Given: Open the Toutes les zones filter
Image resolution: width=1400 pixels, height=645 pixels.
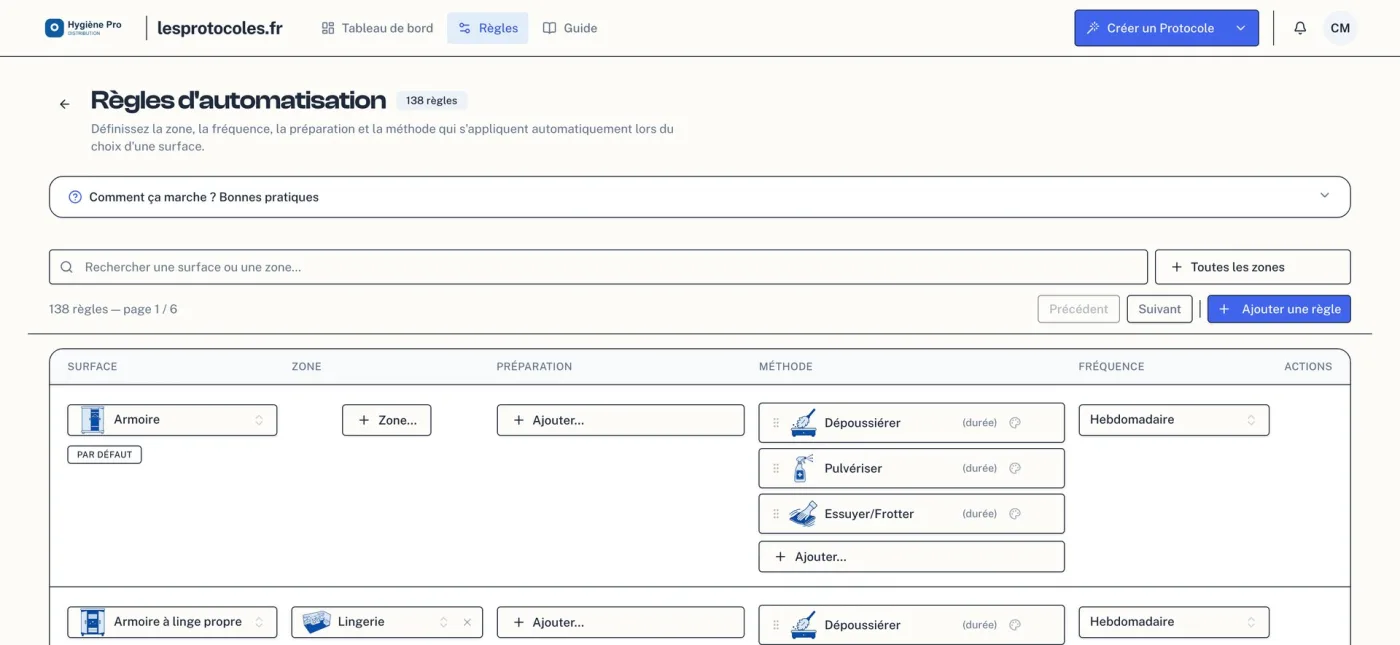Looking at the screenshot, I should 1253,267.
